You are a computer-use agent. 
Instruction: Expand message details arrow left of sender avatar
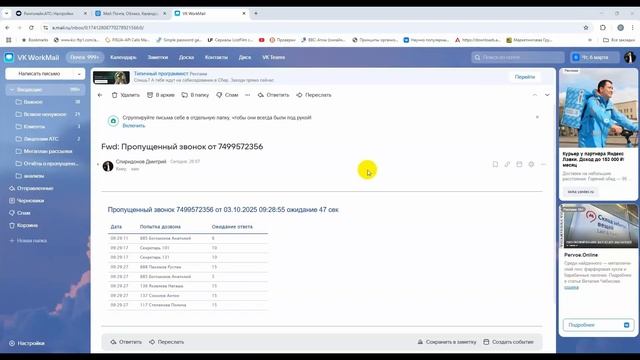98,165
